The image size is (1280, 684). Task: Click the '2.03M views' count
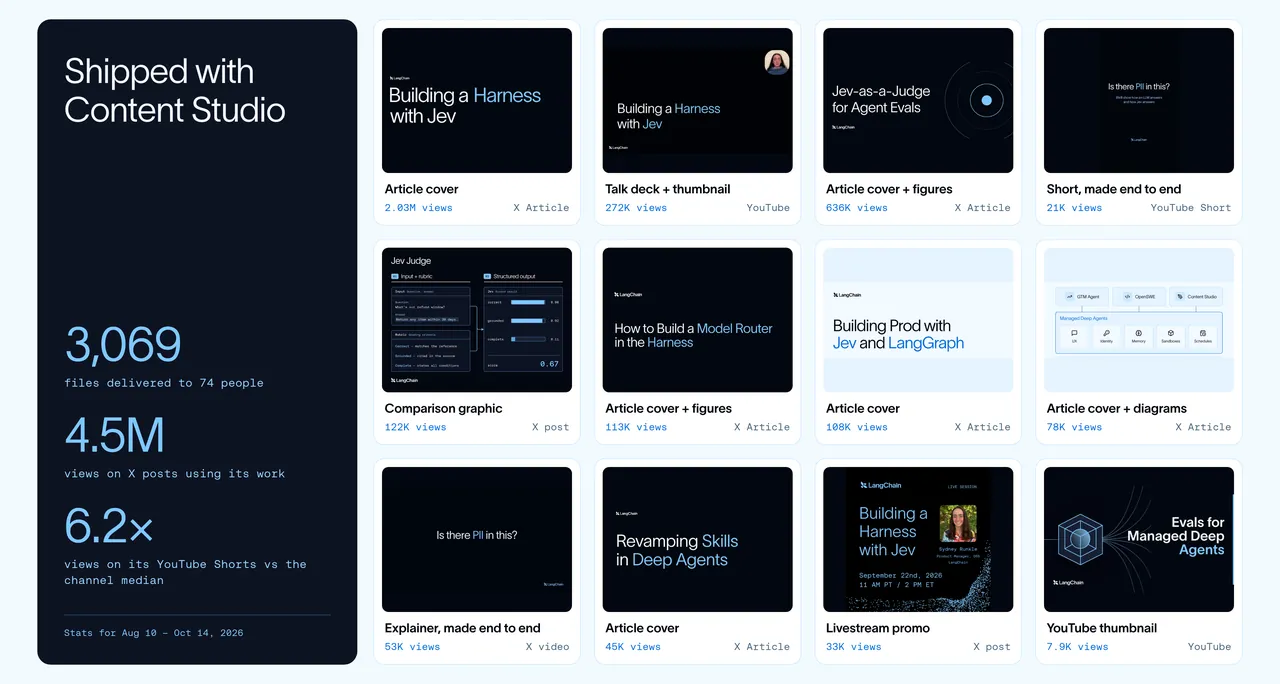[x=418, y=208]
